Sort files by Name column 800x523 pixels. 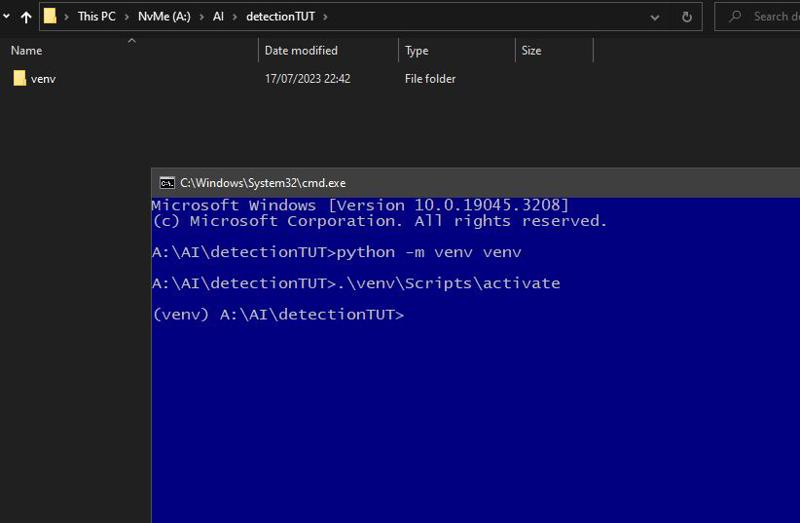click(x=27, y=51)
